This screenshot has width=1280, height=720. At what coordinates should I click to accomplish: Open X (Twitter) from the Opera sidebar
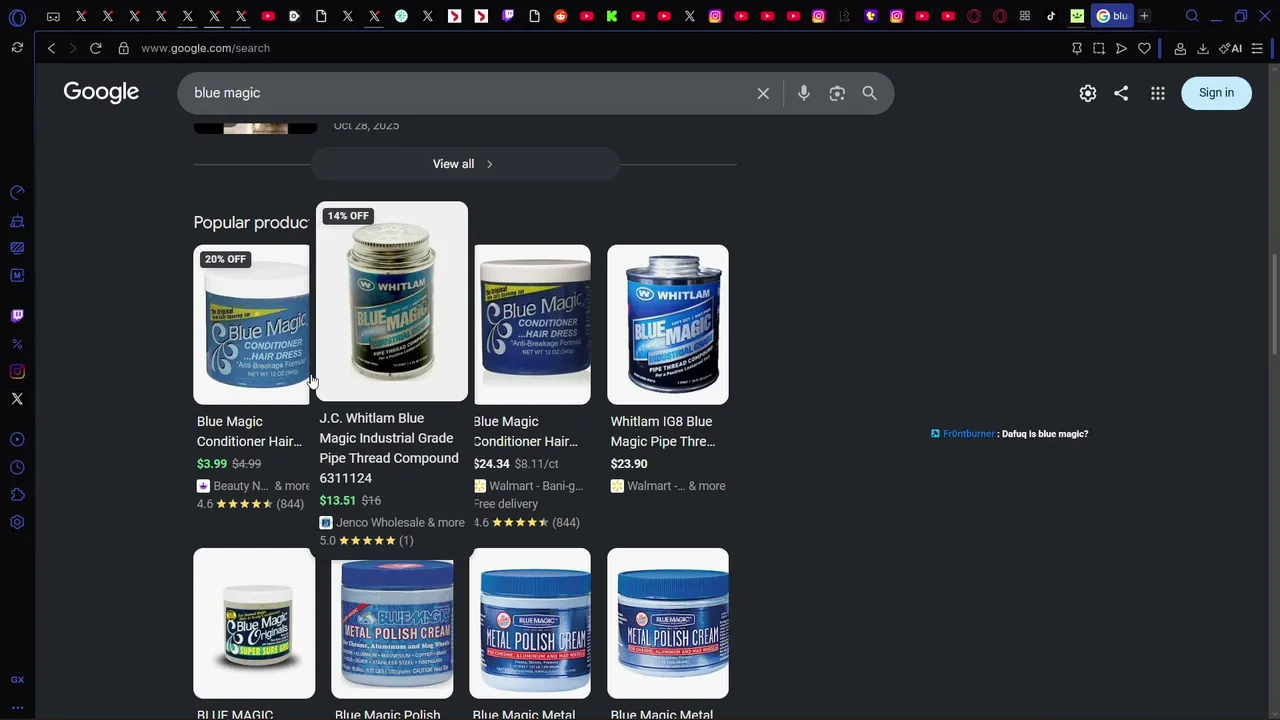coord(17,399)
